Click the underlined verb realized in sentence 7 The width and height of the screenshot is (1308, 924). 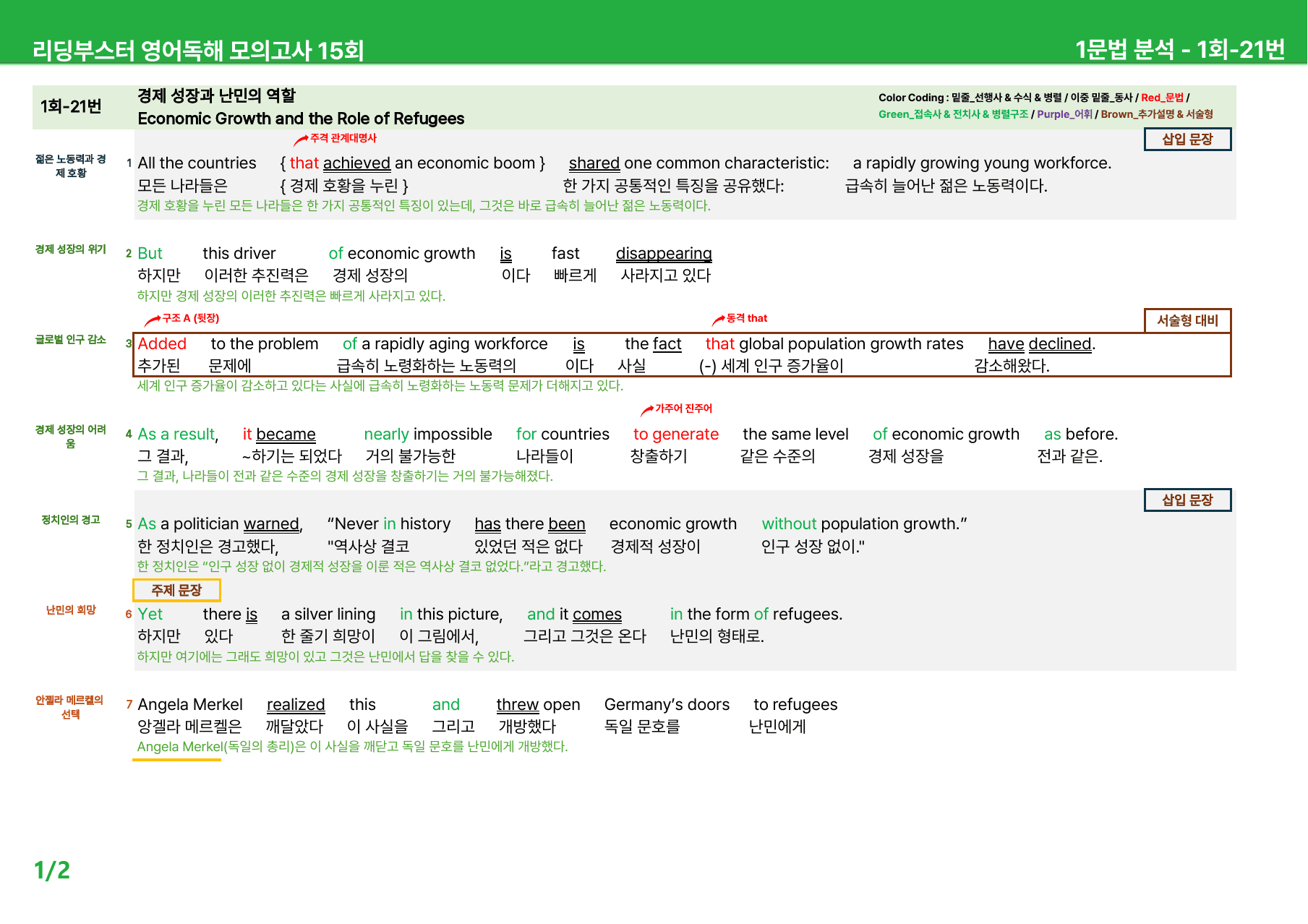coord(295,705)
